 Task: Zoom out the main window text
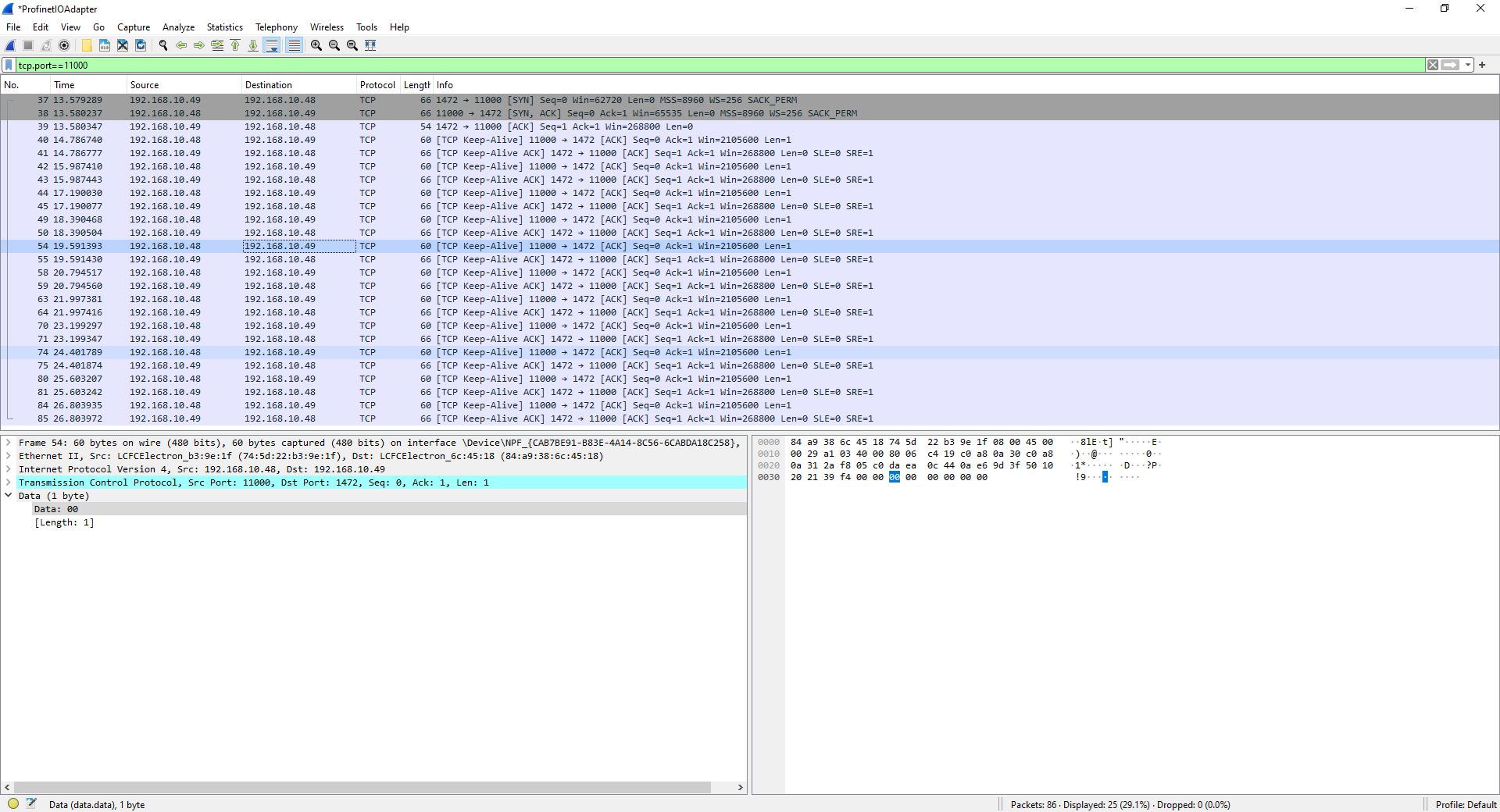(334, 45)
